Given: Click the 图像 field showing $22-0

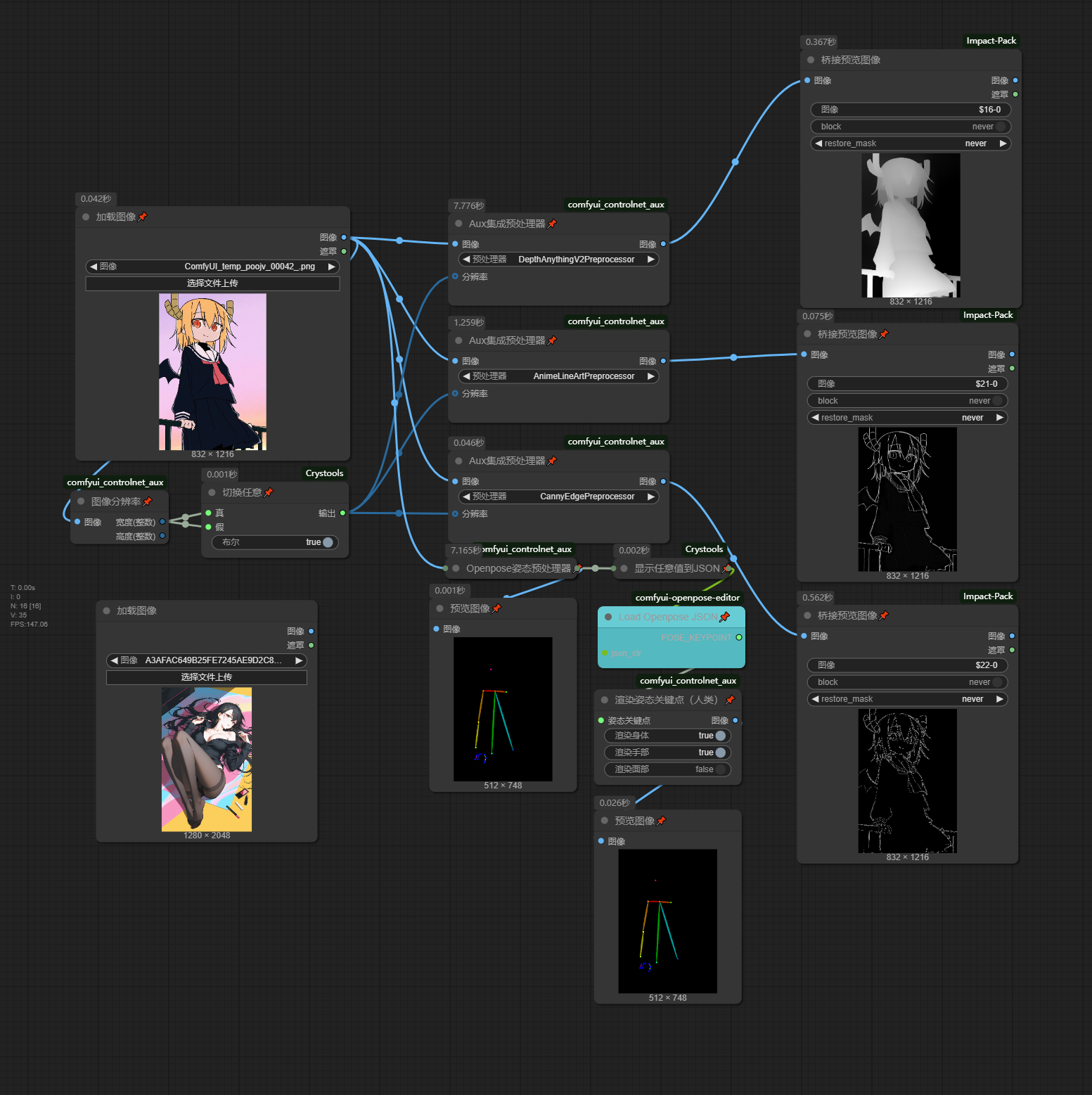Looking at the screenshot, I should (907, 665).
